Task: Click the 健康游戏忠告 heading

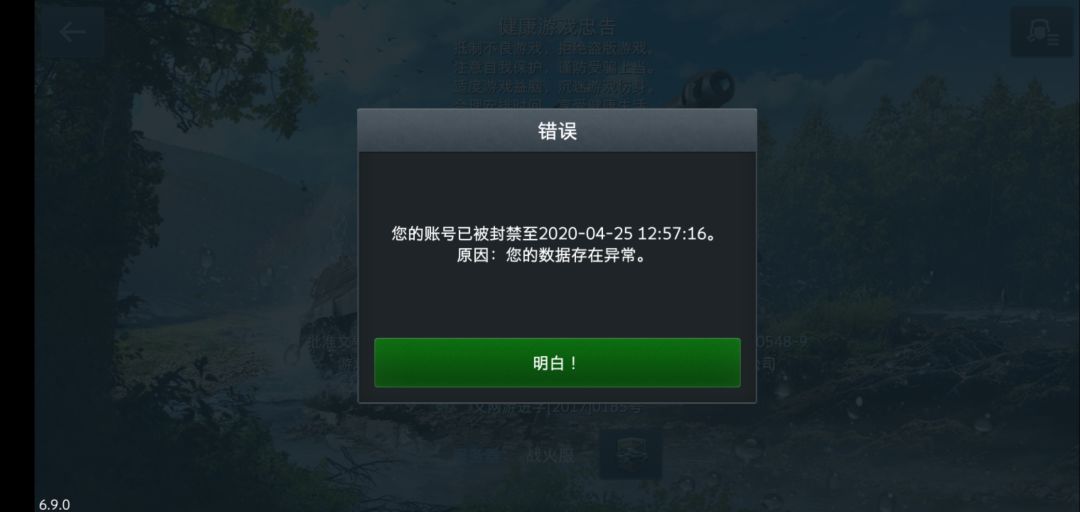Action: coord(557,27)
